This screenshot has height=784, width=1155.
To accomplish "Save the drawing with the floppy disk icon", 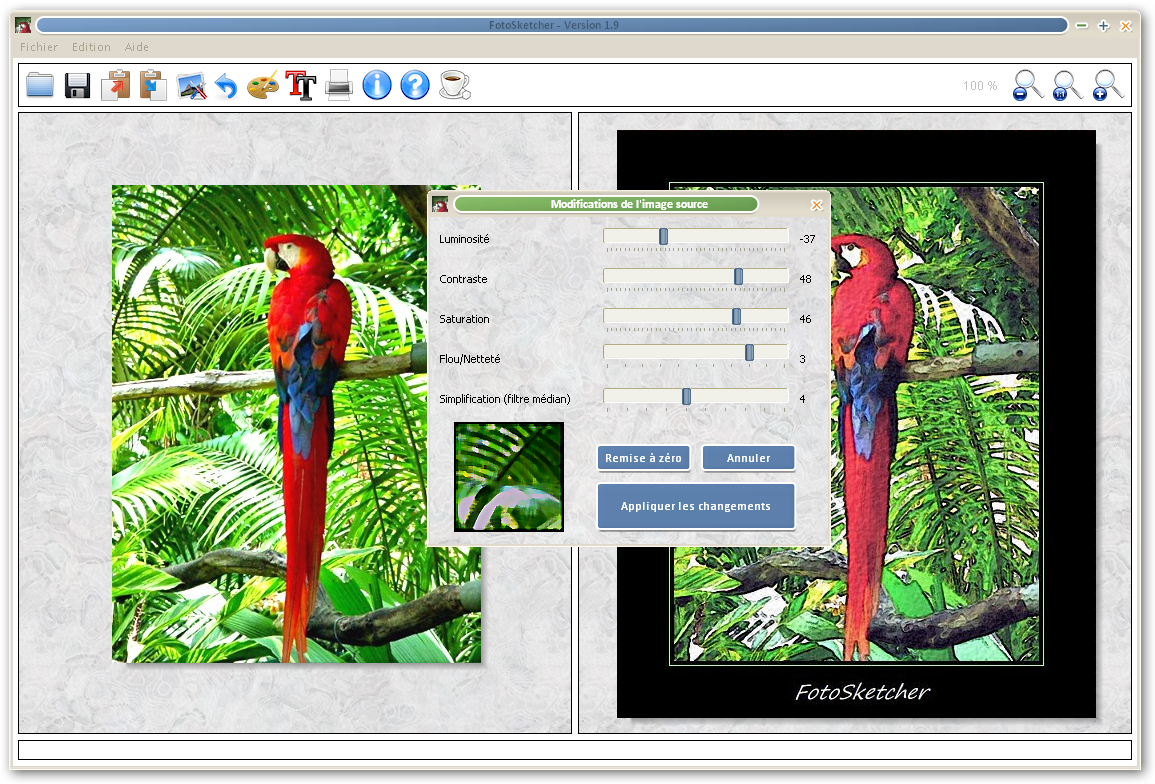I will click(x=78, y=85).
